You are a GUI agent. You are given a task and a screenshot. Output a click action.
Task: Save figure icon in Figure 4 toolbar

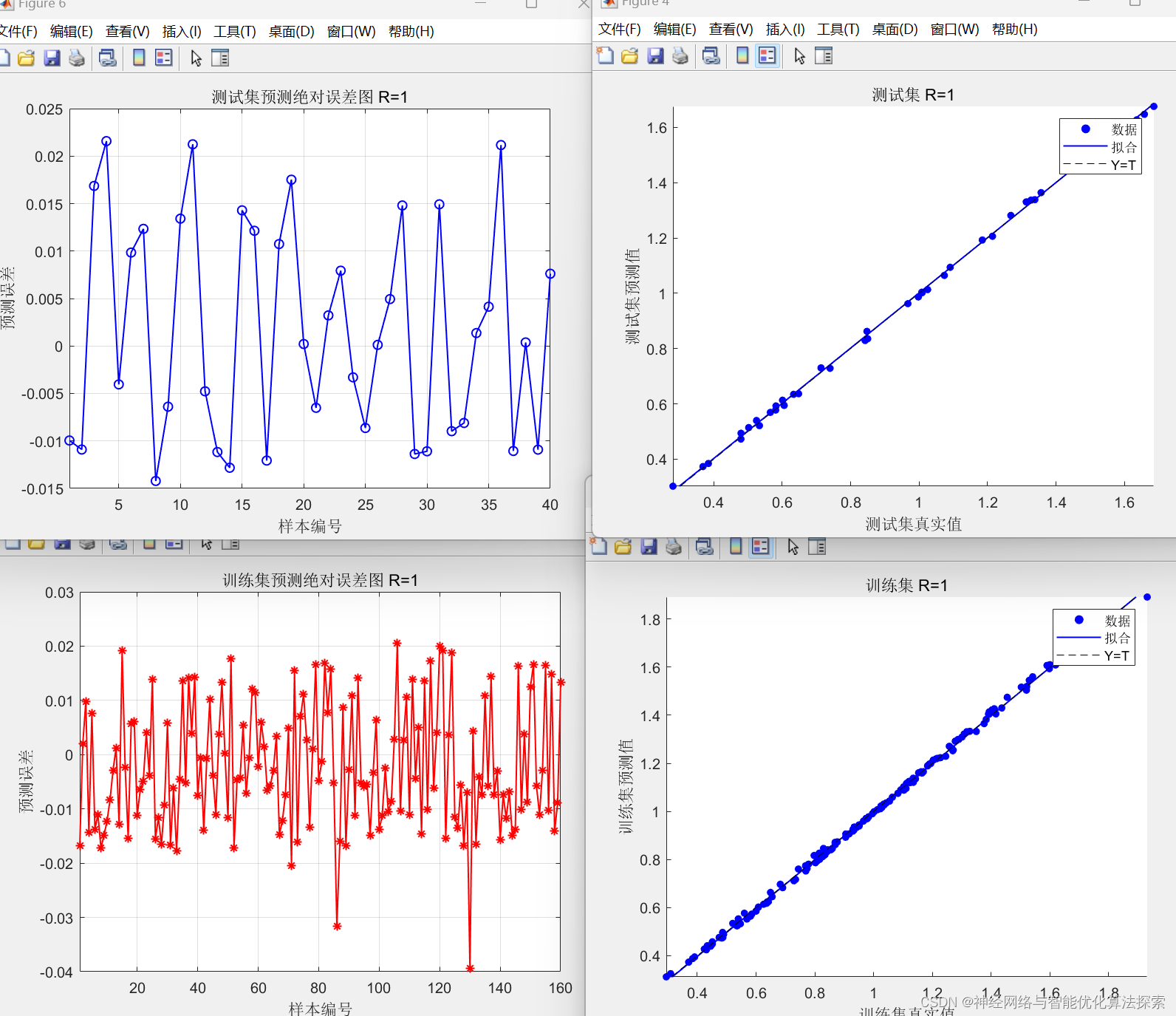(x=655, y=55)
